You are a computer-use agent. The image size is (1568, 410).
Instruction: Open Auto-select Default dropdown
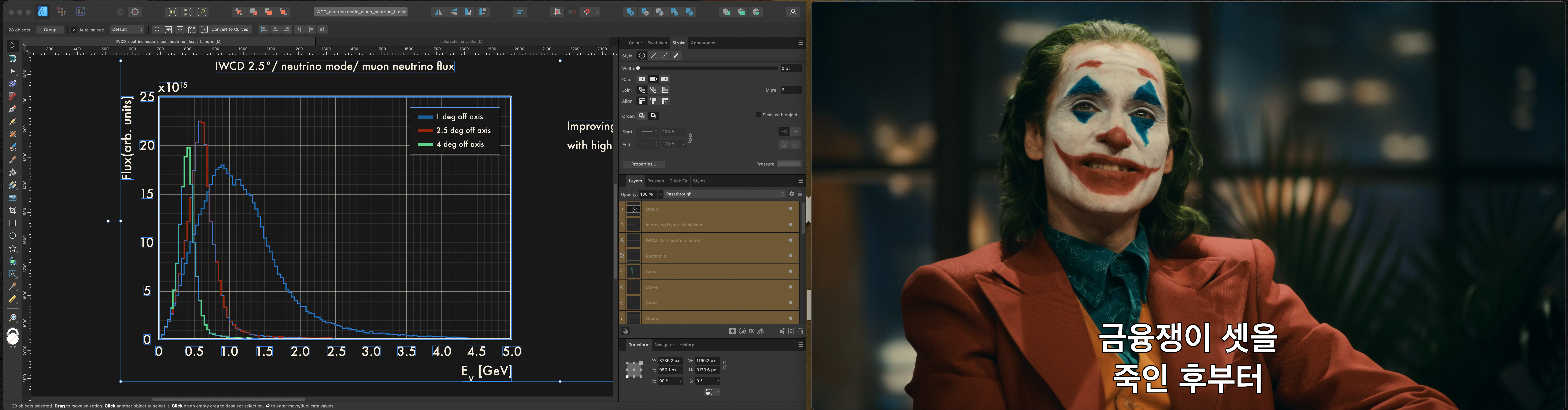(127, 30)
